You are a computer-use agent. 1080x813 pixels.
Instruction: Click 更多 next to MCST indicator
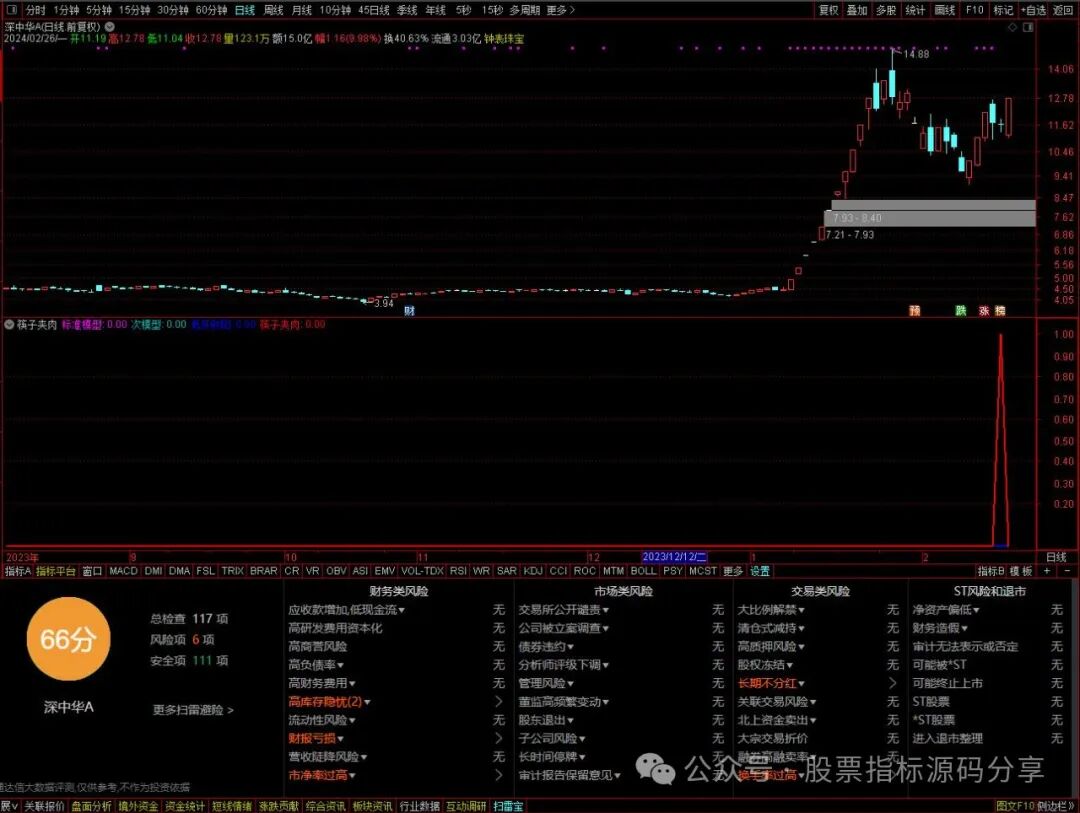(733, 570)
